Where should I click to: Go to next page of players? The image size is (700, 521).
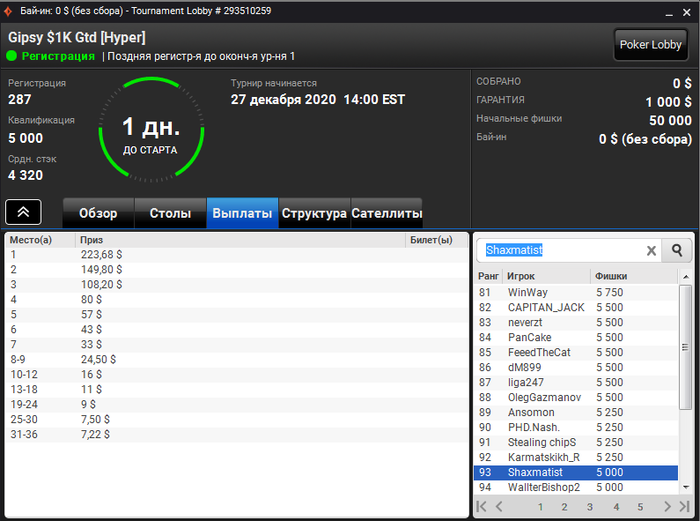pyautogui.click(x=667, y=506)
